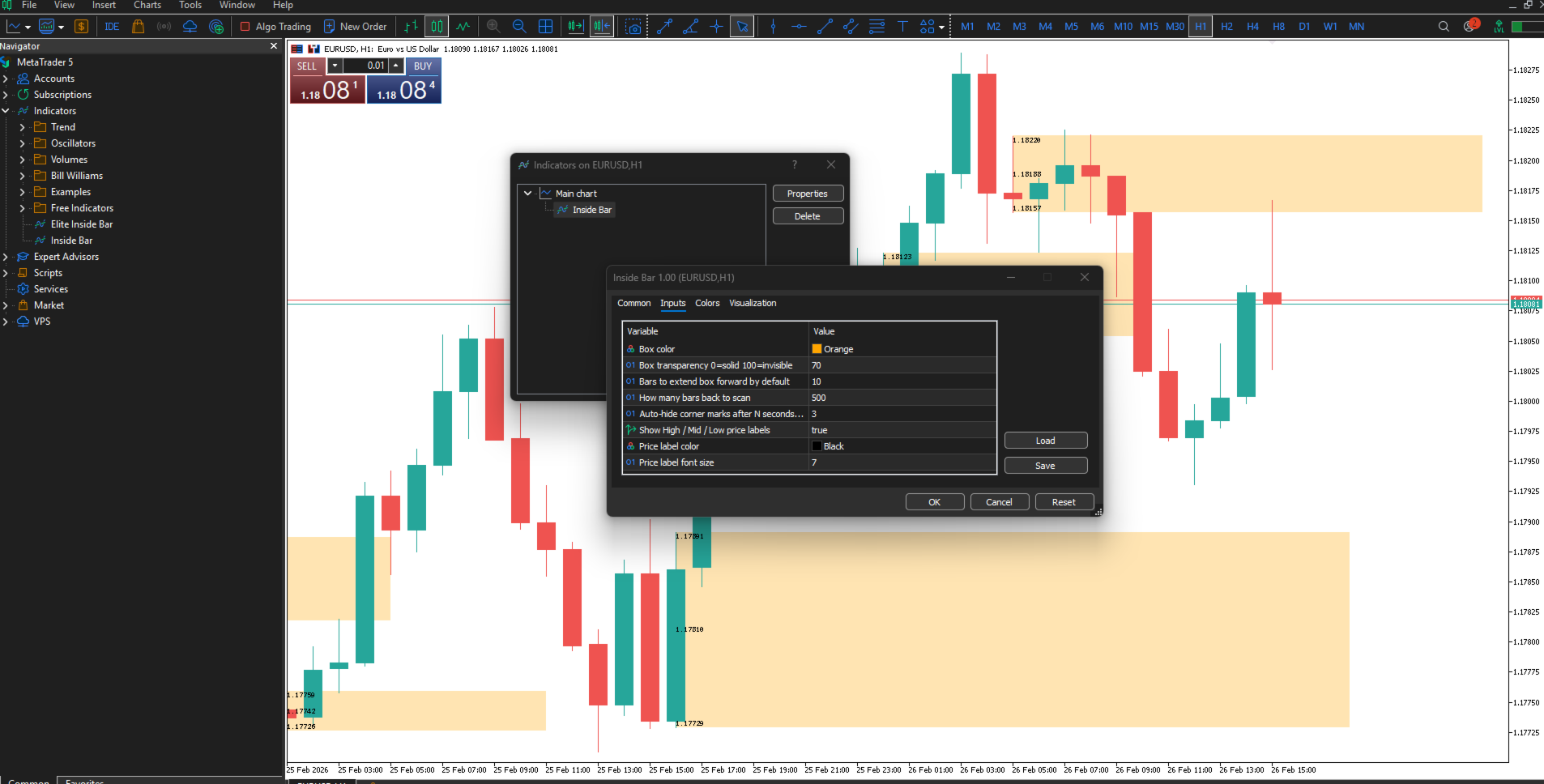Toggle chart shift from right edge

pyautogui.click(x=602, y=27)
